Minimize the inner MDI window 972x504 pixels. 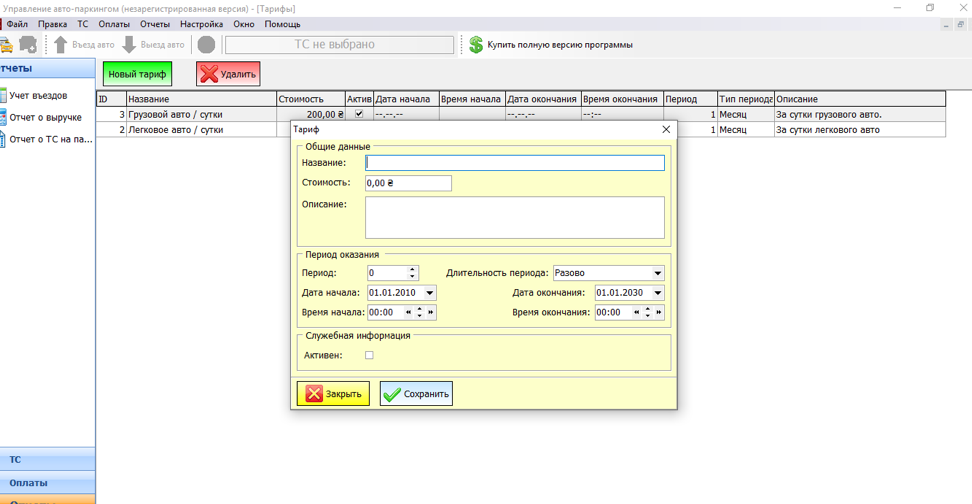tap(946, 25)
